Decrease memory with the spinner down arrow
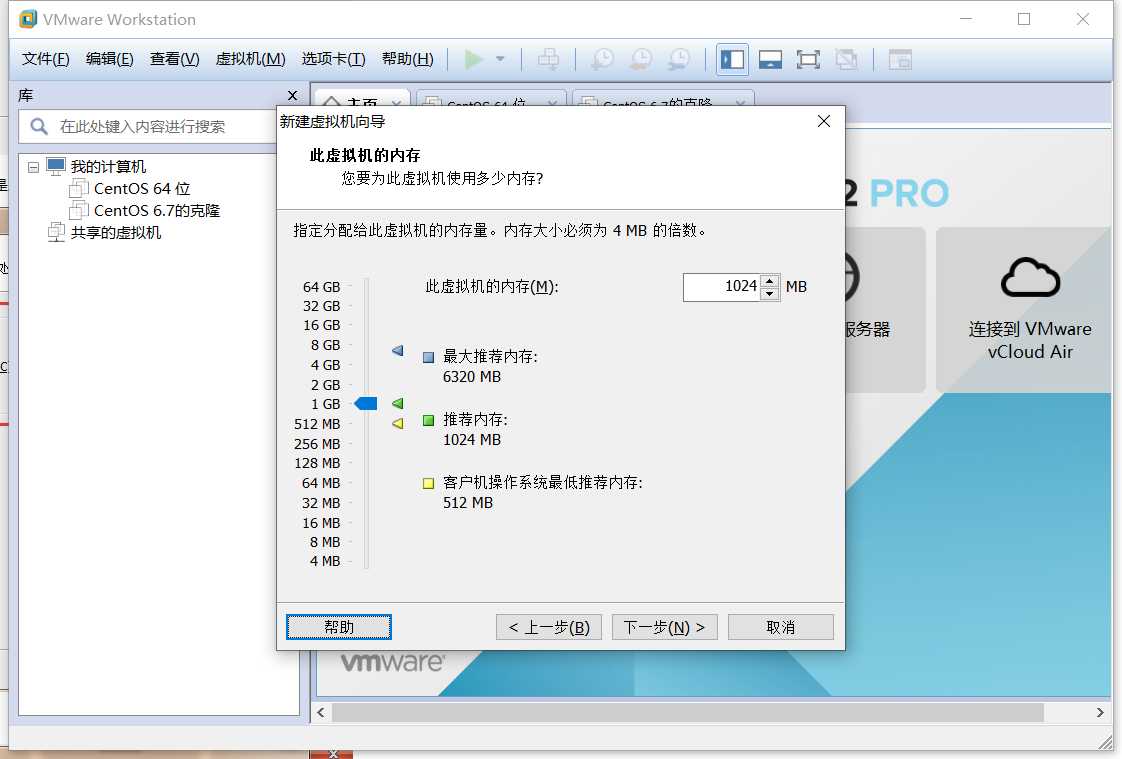 [769, 293]
